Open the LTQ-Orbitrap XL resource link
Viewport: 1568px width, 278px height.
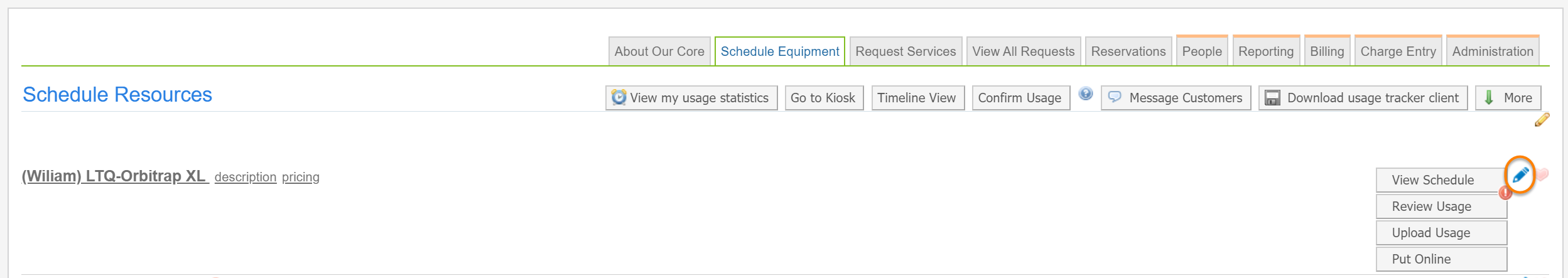[114, 176]
